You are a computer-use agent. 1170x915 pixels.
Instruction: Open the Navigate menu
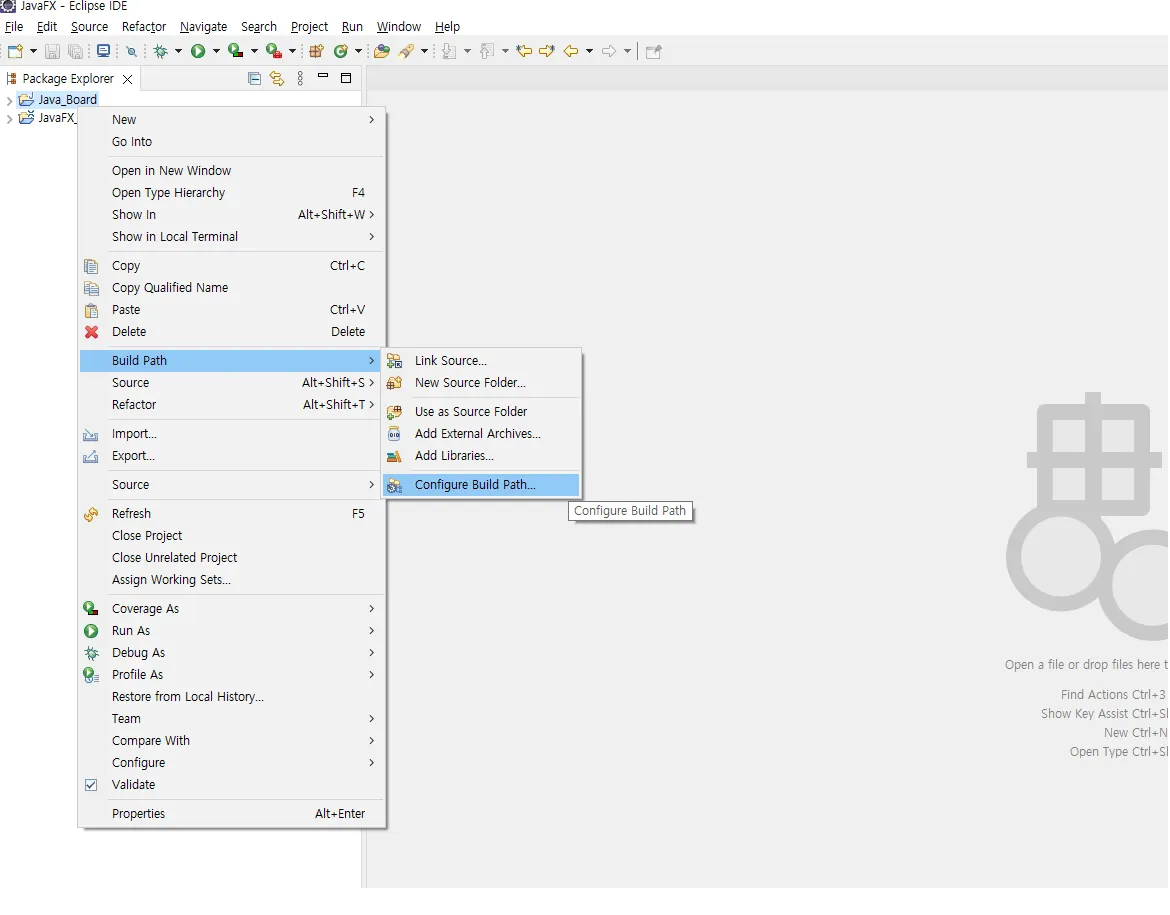(203, 27)
